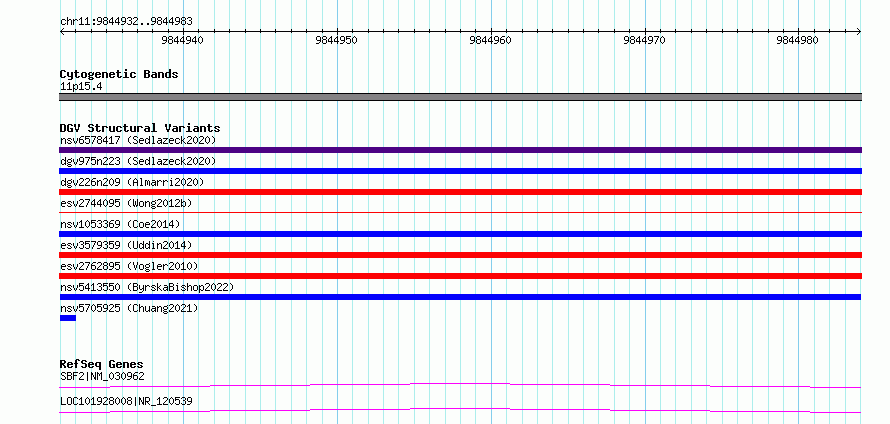Click the gray 11p15.4 cytogenetic band bar
Image resolution: width=890 pixels, height=424 pixels.
coord(460,97)
